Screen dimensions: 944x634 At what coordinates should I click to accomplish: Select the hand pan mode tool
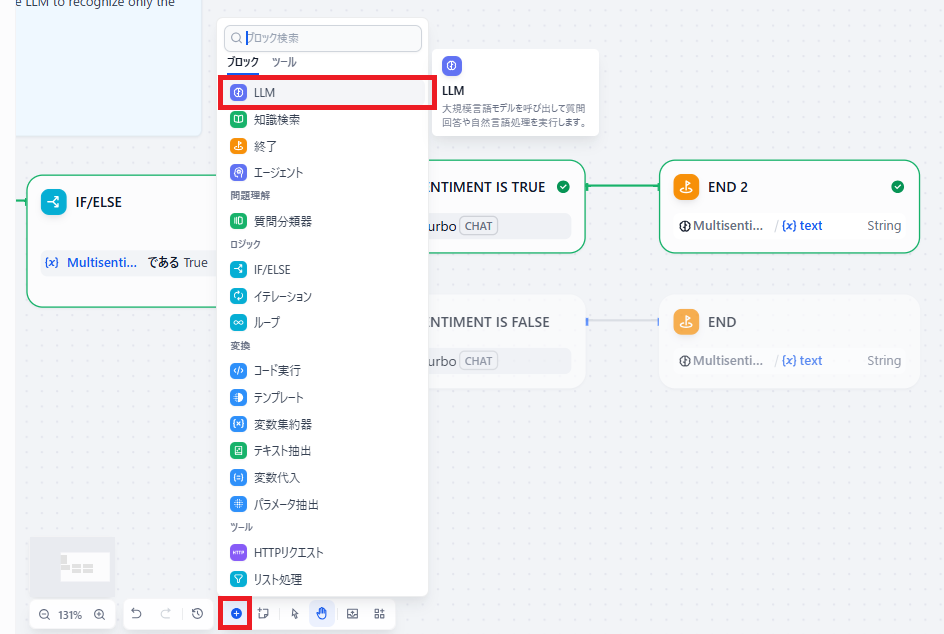pos(322,614)
